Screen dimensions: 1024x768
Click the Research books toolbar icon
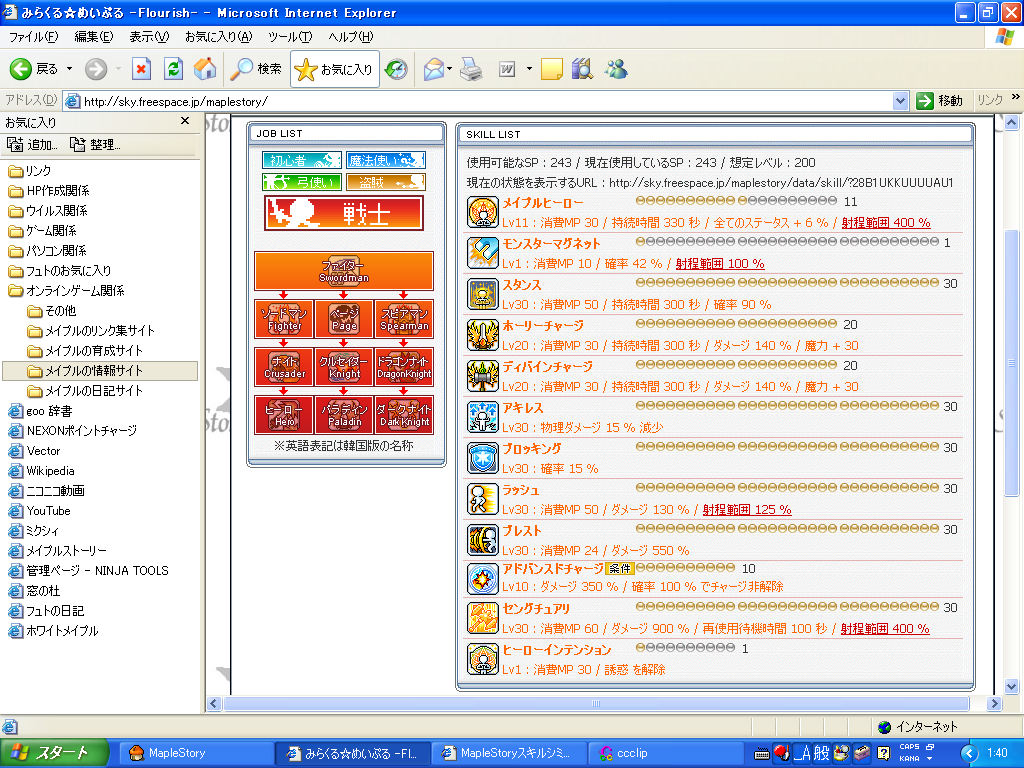(581, 69)
